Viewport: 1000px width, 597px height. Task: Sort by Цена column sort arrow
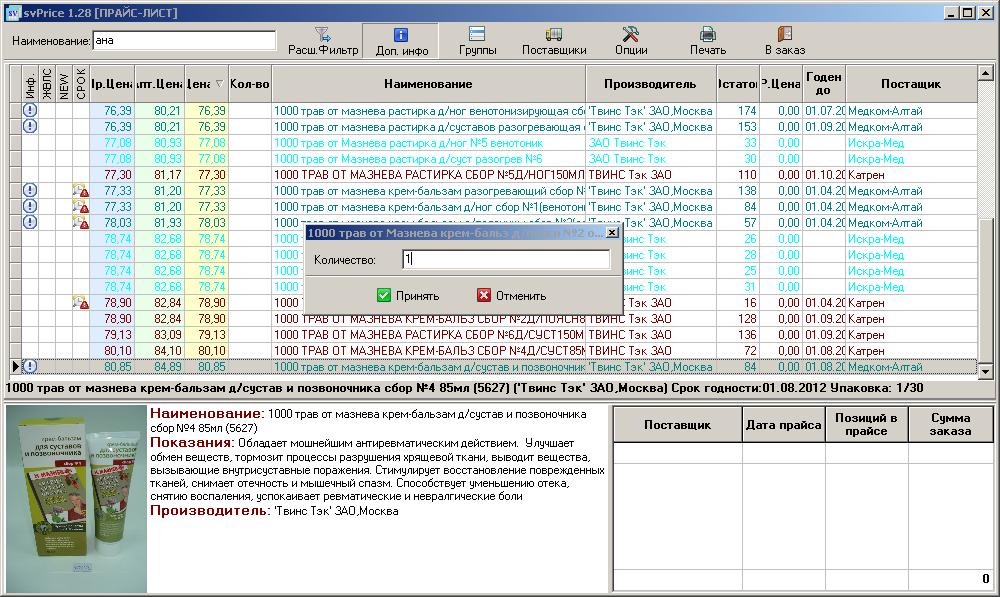coord(219,84)
